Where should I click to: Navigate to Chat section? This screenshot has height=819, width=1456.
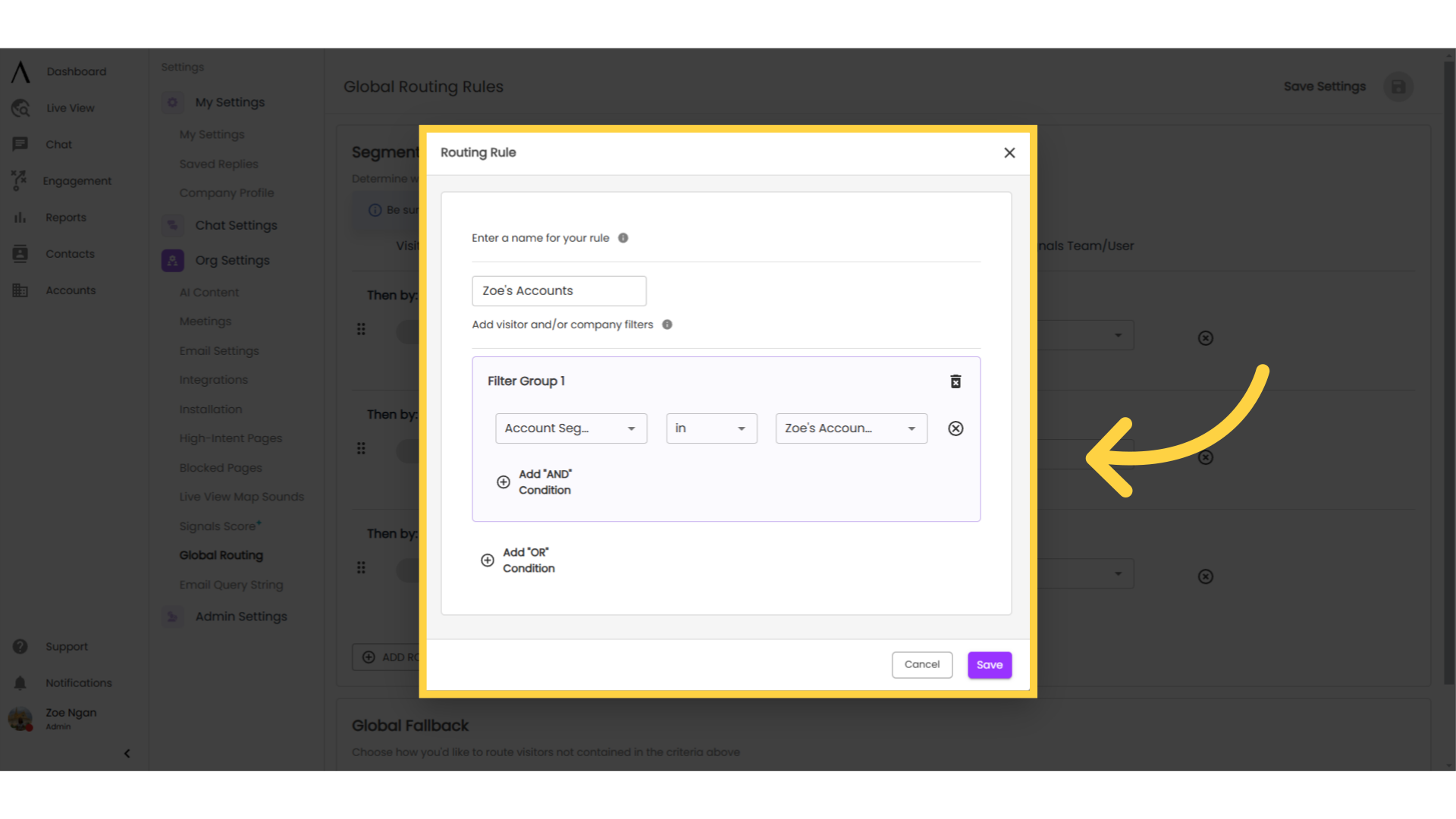58,144
